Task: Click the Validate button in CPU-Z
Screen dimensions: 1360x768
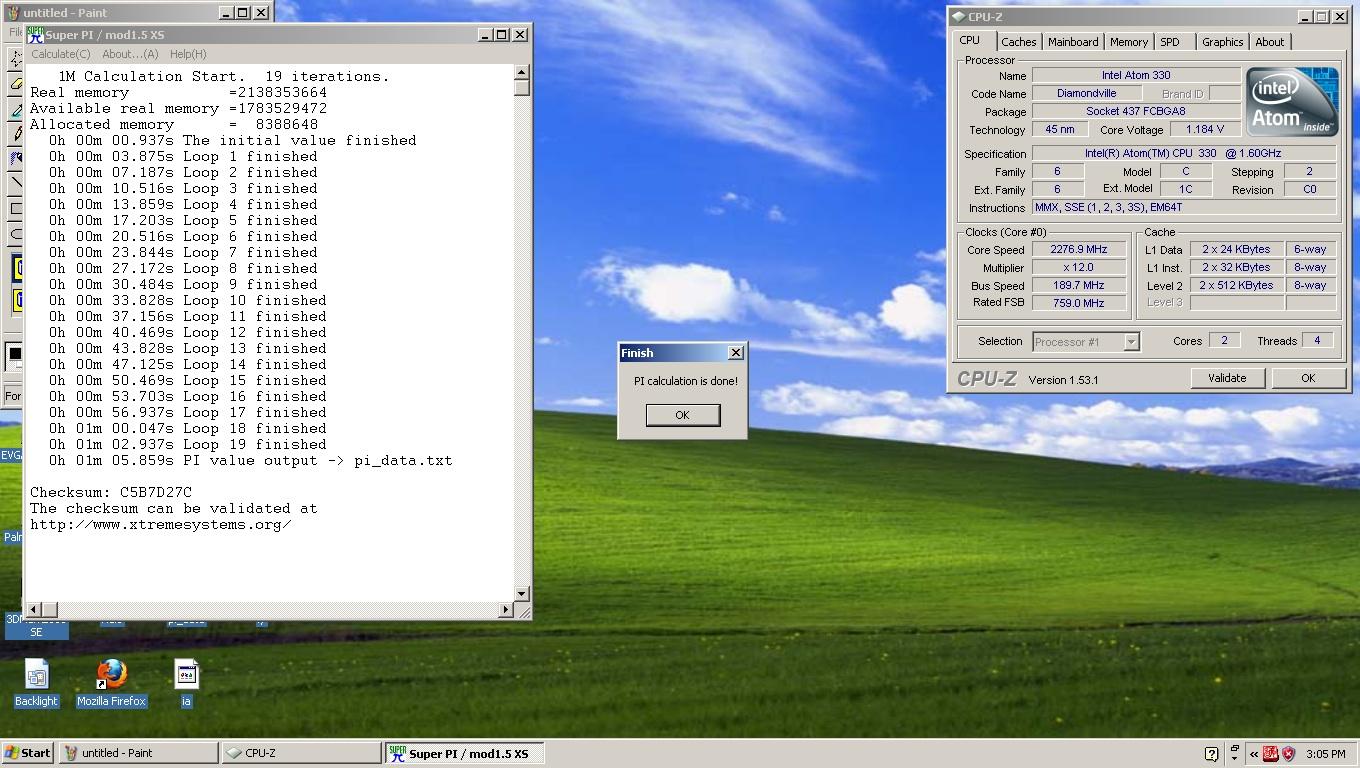Action: click(x=1227, y=378)
